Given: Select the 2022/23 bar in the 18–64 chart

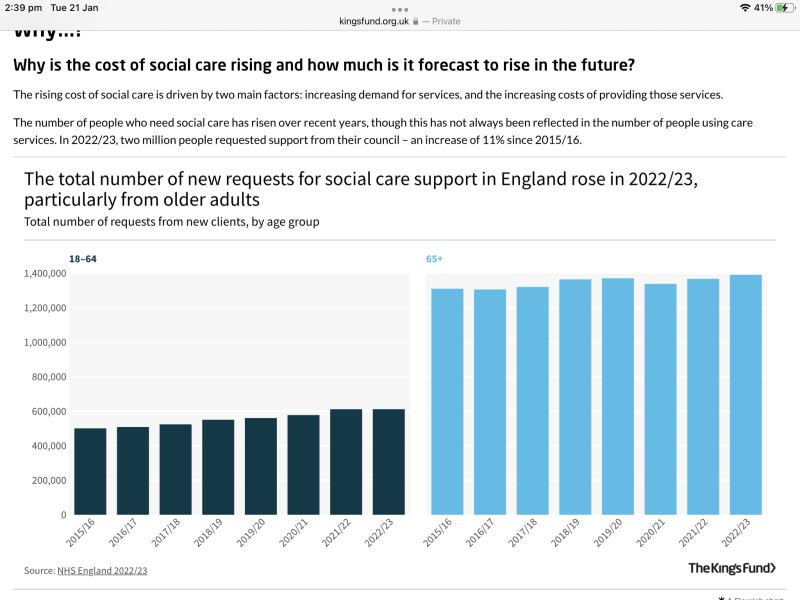Looking at the screenshot, I should click(x=388, y=460).
